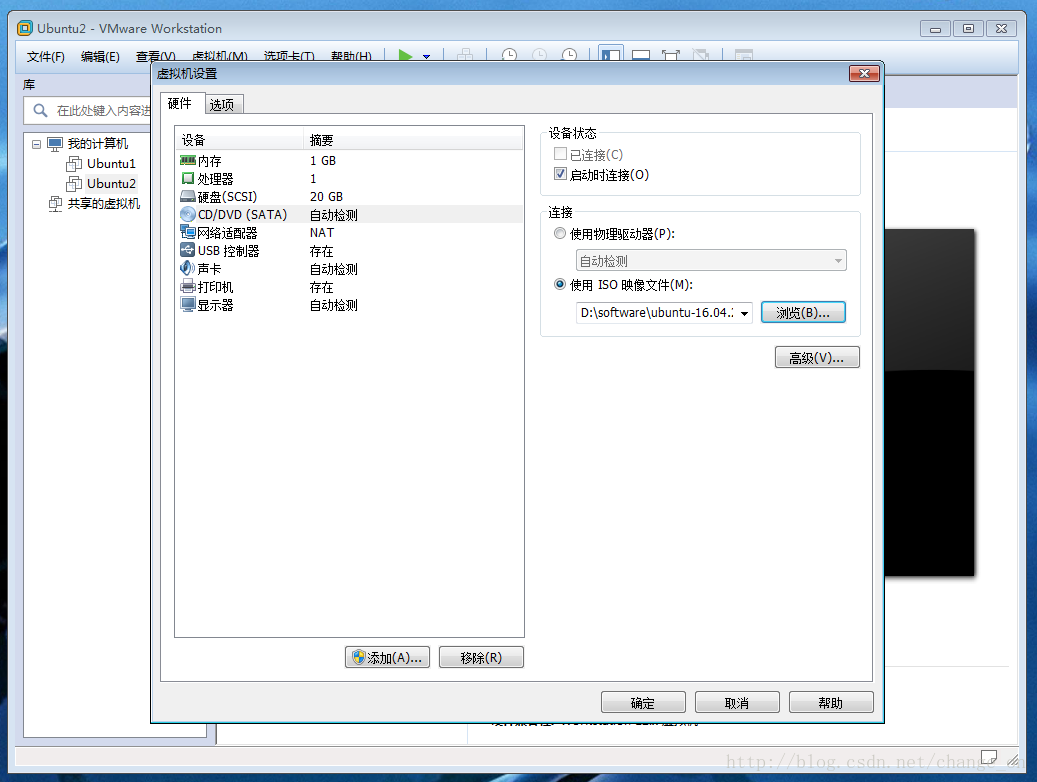Viewport: 1037px width, 782px height.
Task: Open the 虚拟机(M) menu
Action: point(220,57)
